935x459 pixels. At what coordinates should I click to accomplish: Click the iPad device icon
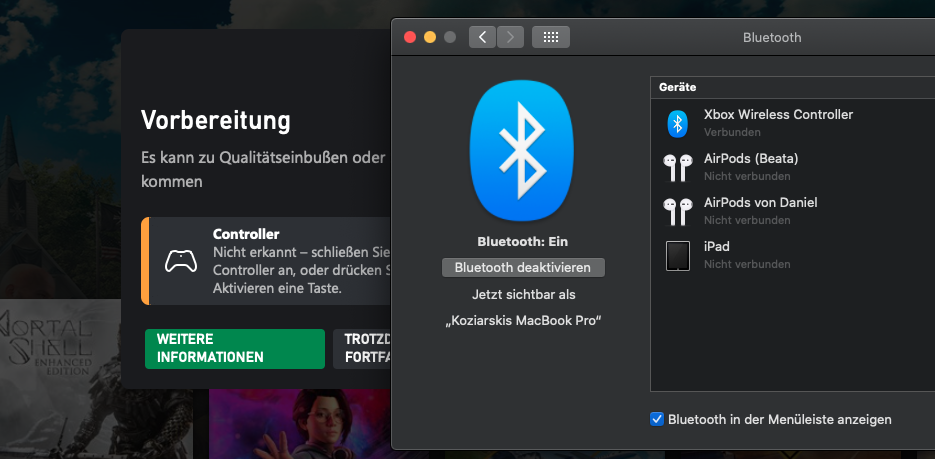tap(677, 256)
